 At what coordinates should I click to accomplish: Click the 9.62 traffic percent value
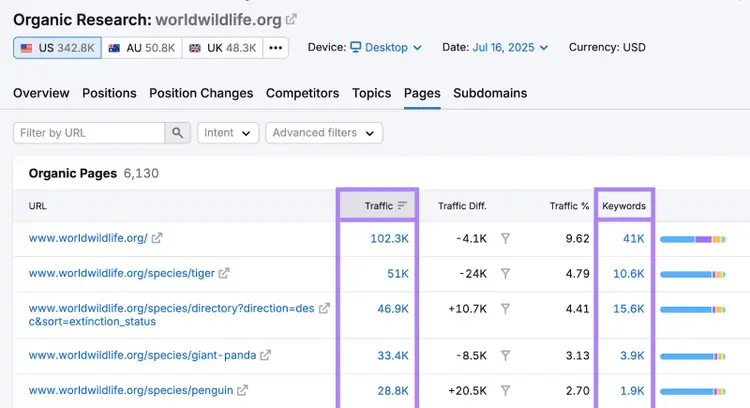[577, 239]
